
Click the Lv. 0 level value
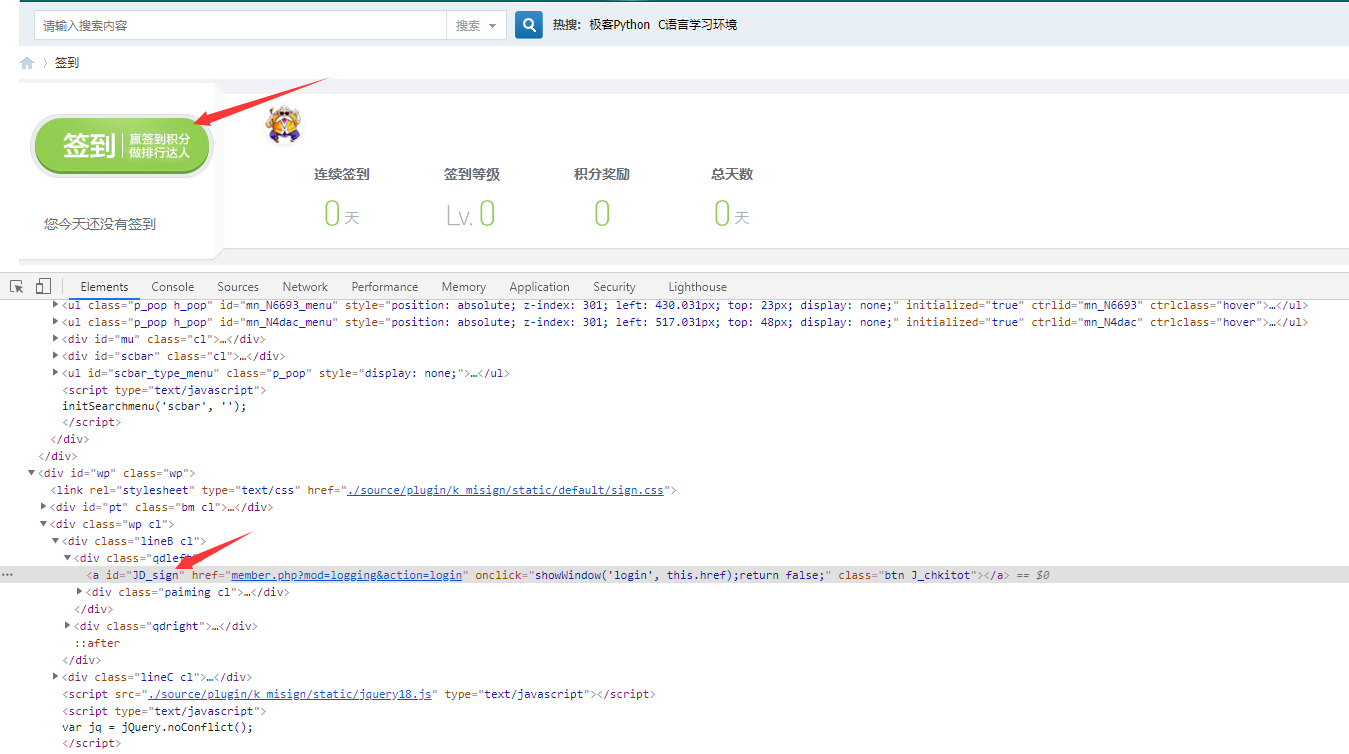tap(471, 214)
